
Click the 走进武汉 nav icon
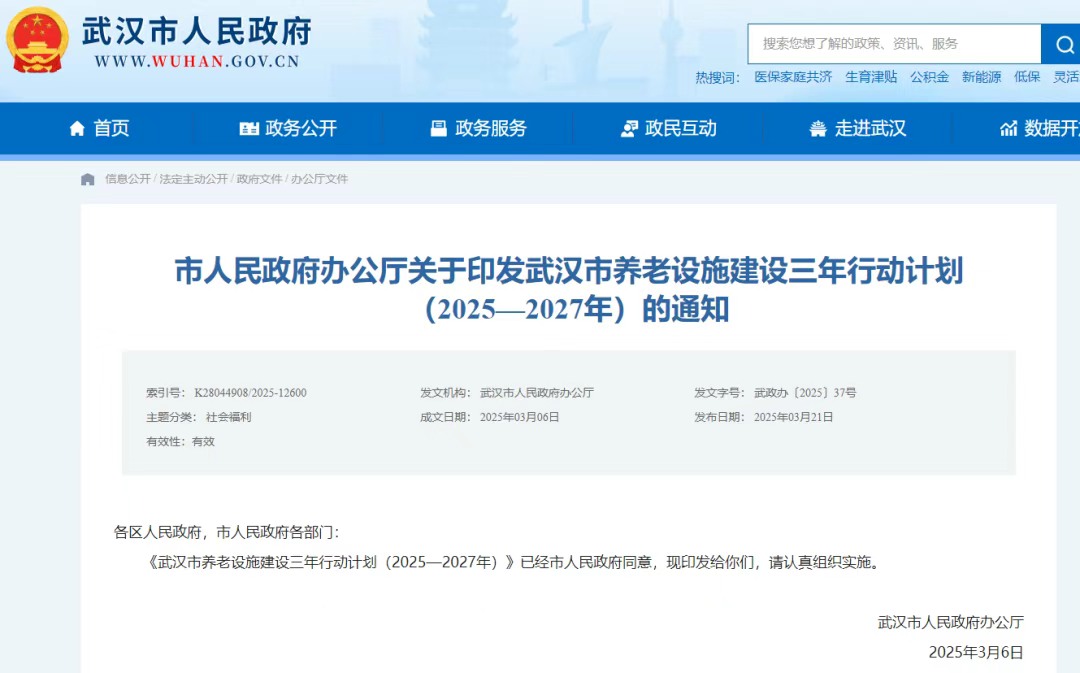pyautogui.click(x=818, y=128)
